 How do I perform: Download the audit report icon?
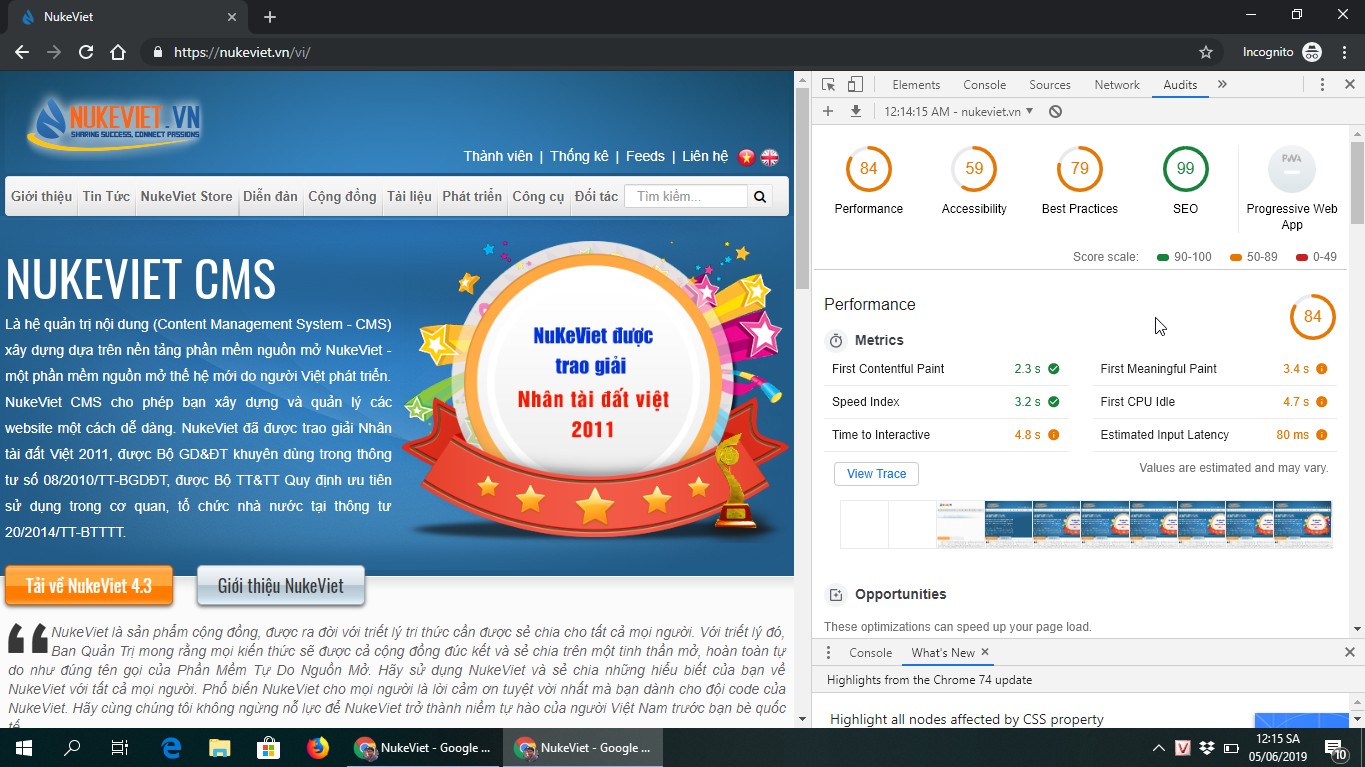(x=856, y=111)
